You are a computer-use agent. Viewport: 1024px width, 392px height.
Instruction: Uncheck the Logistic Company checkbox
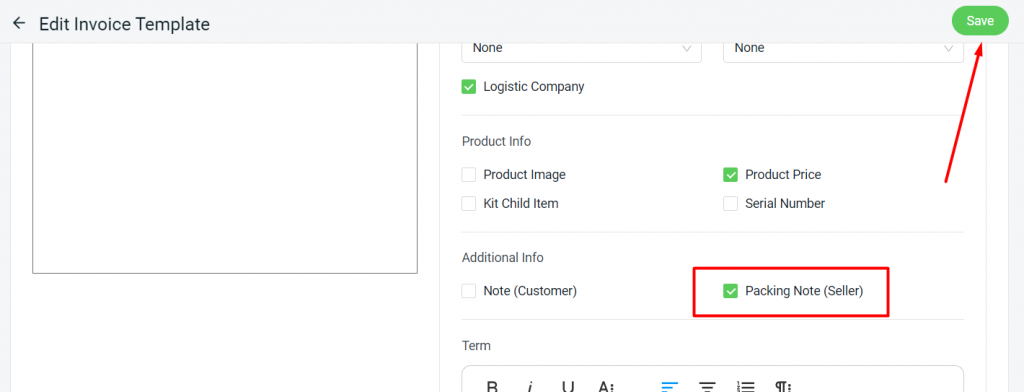pos(469,87)
